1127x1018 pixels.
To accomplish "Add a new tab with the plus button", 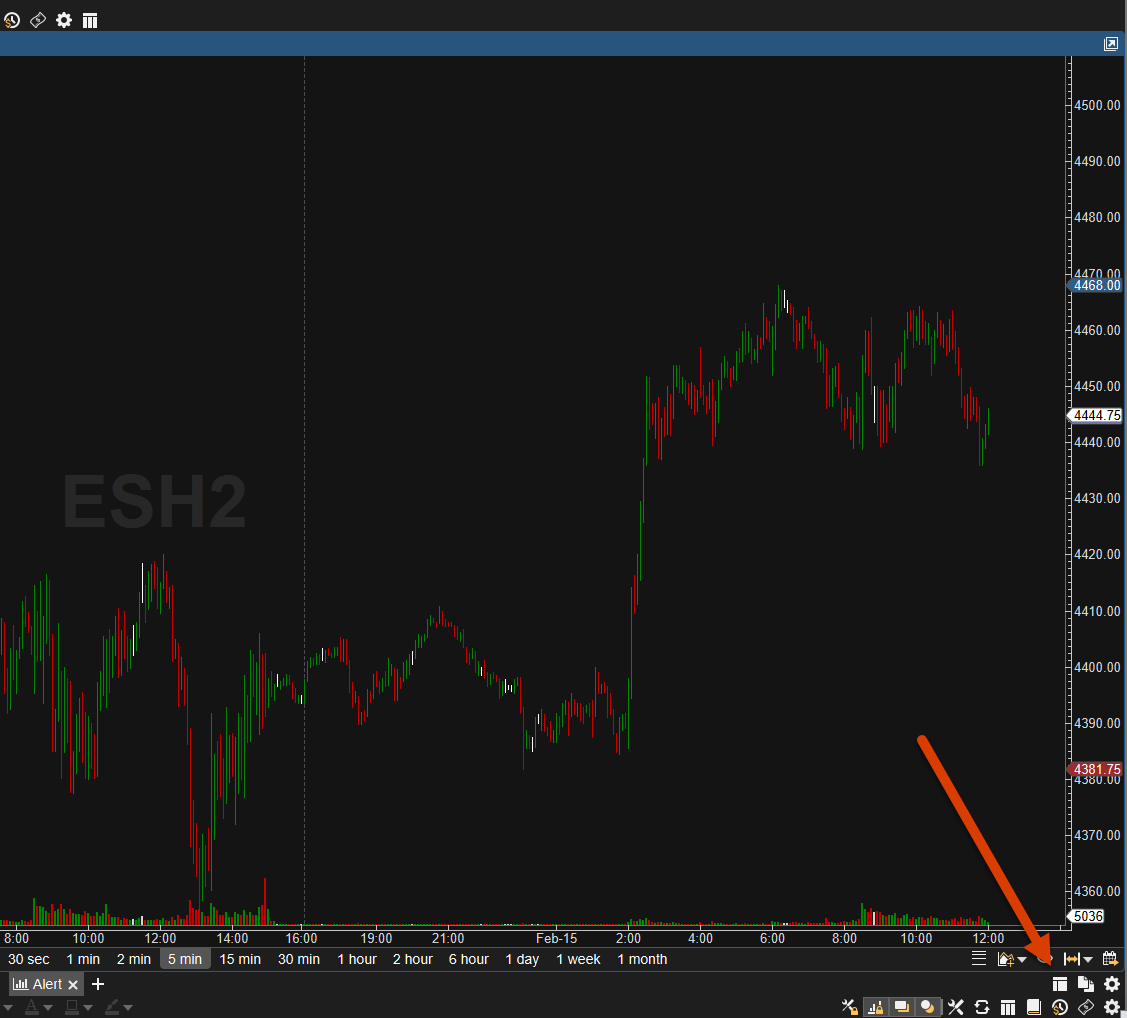I will [98, 984].
